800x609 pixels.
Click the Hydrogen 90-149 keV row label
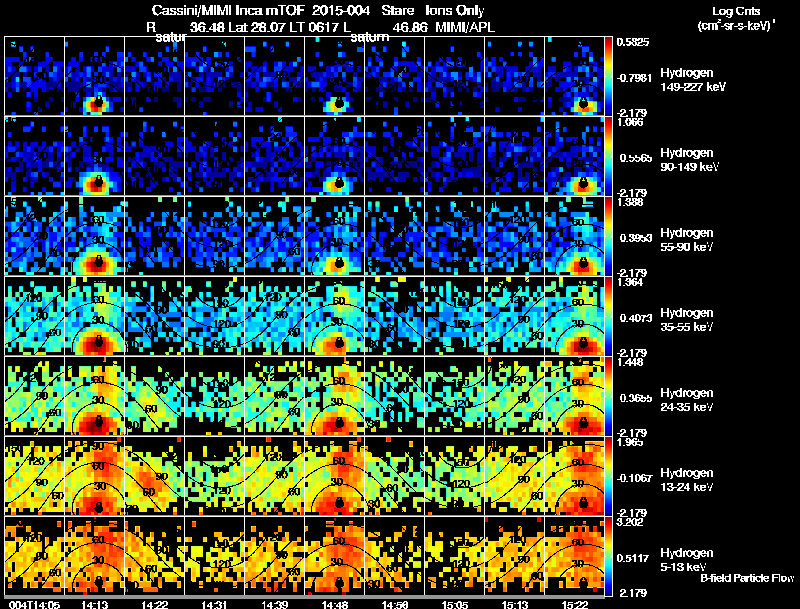689,160
